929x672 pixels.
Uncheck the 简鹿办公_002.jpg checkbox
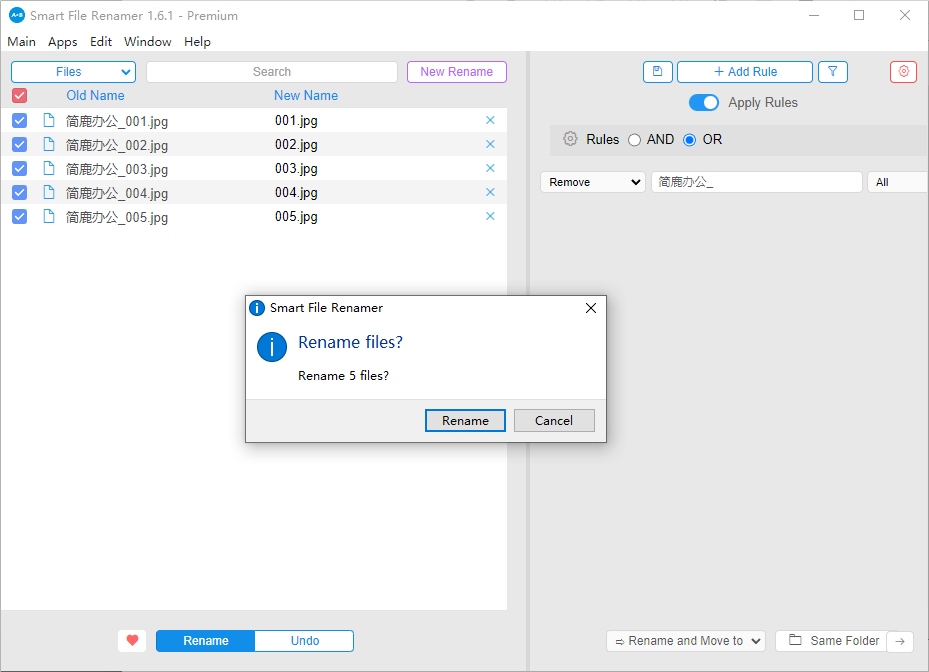click(19, 145)
